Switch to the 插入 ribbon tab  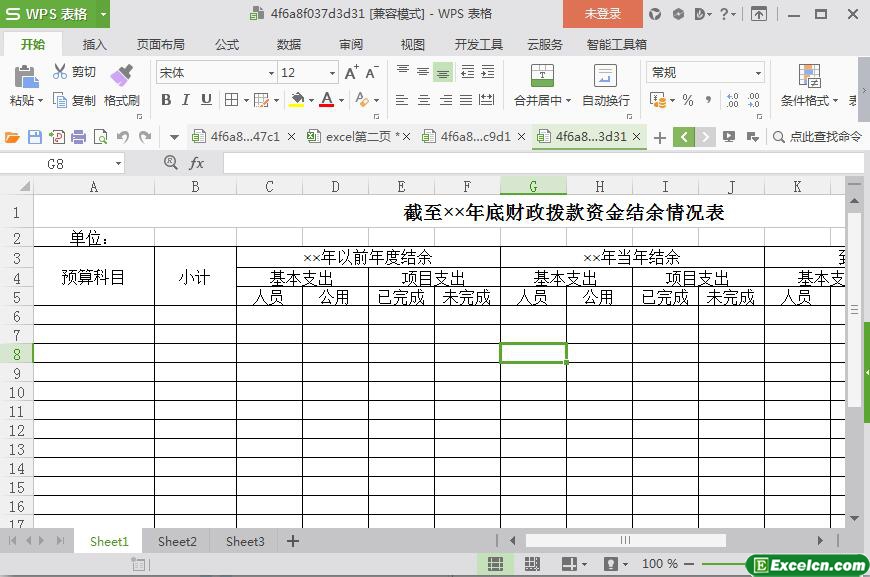coord(94,45)
